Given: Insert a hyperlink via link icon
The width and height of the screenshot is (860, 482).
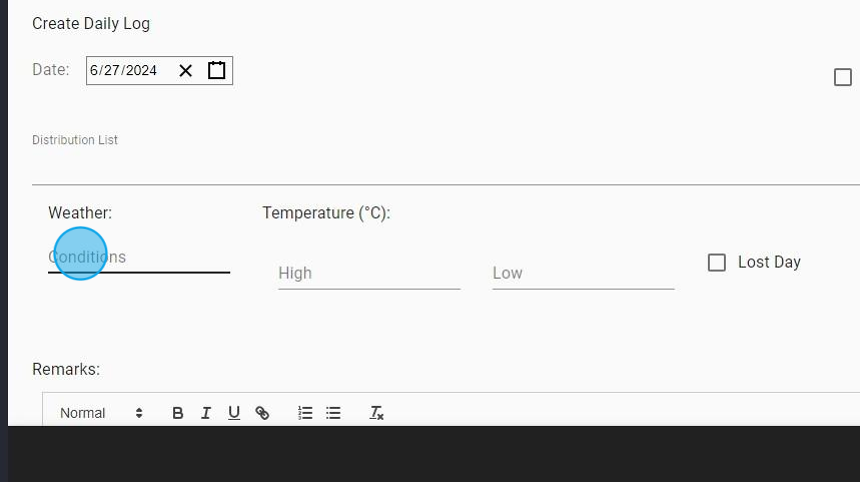Looking at the screenshot, I should click(x=262, y=413).
